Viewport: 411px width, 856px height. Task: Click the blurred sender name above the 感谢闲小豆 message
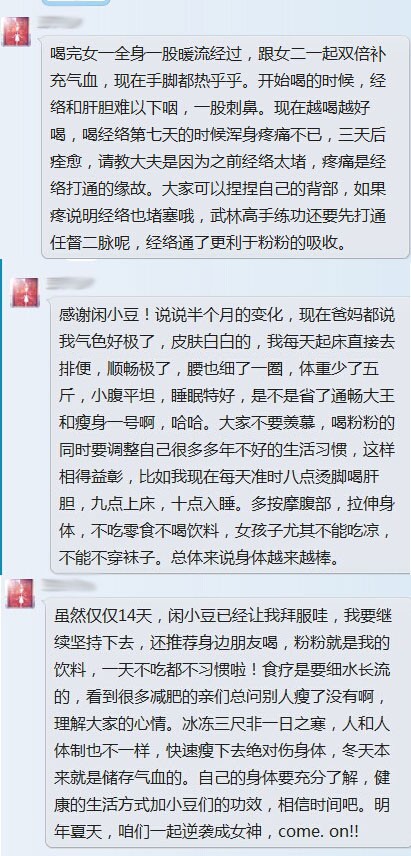[x=70, y=283]
